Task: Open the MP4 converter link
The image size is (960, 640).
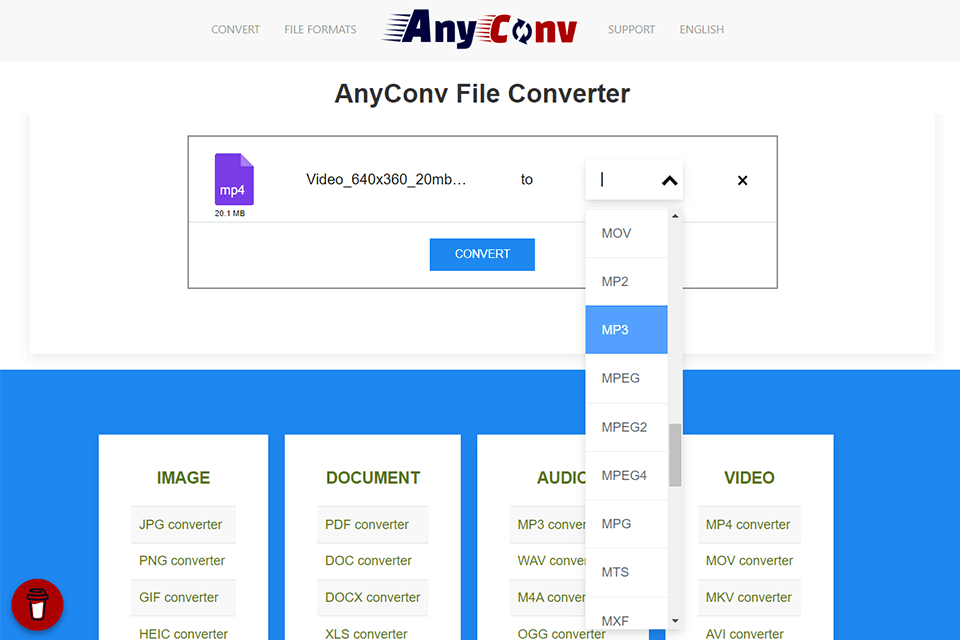Action: click(x=749, y=525)
